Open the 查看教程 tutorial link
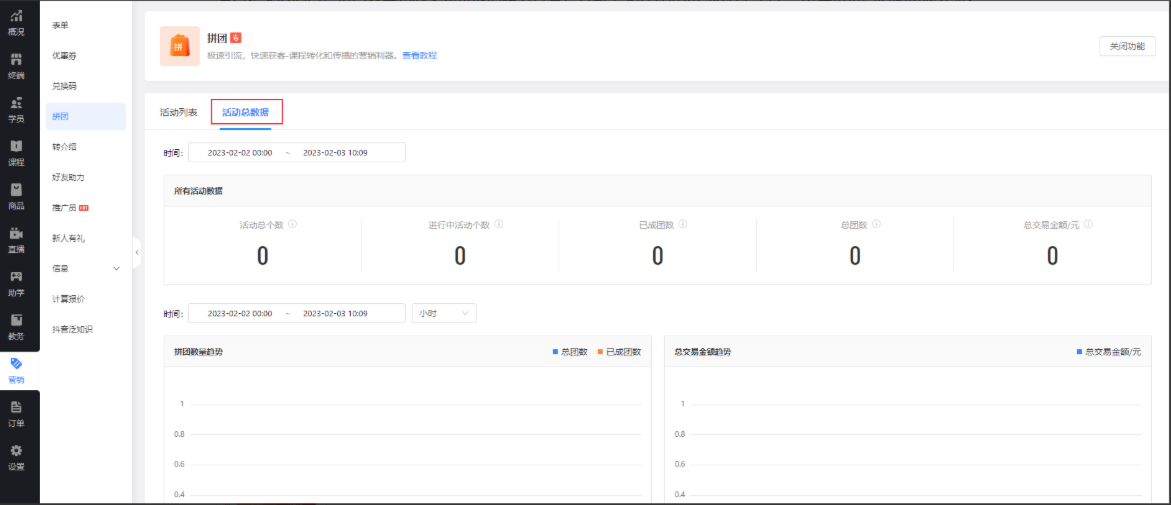The width and height of the screenshot is (1171, 505). click(x=419, y=55)
